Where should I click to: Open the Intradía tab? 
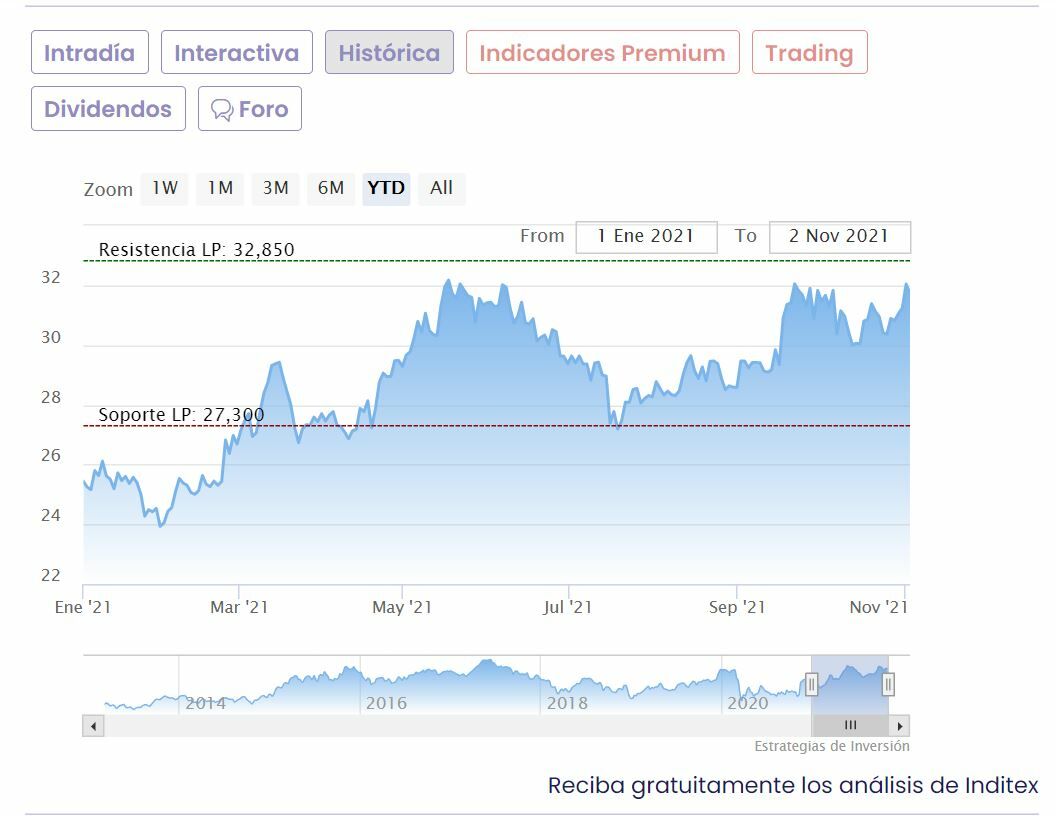89,53
